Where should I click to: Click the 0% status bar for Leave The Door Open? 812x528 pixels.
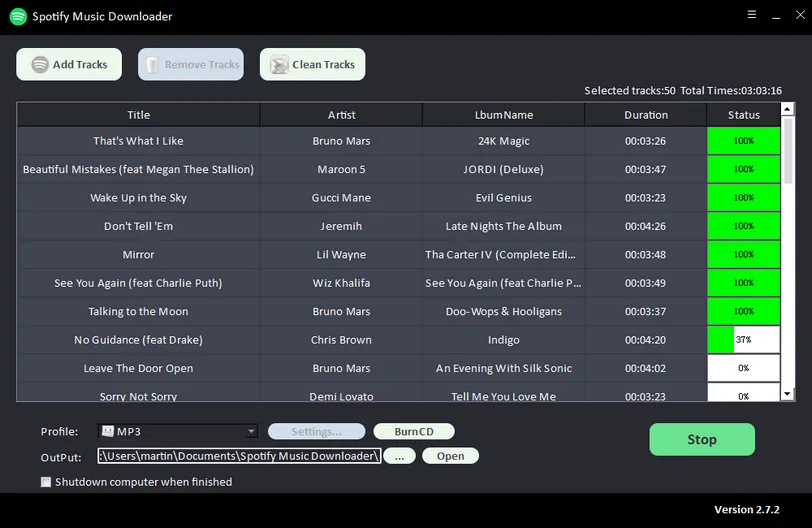click(744, 368)
